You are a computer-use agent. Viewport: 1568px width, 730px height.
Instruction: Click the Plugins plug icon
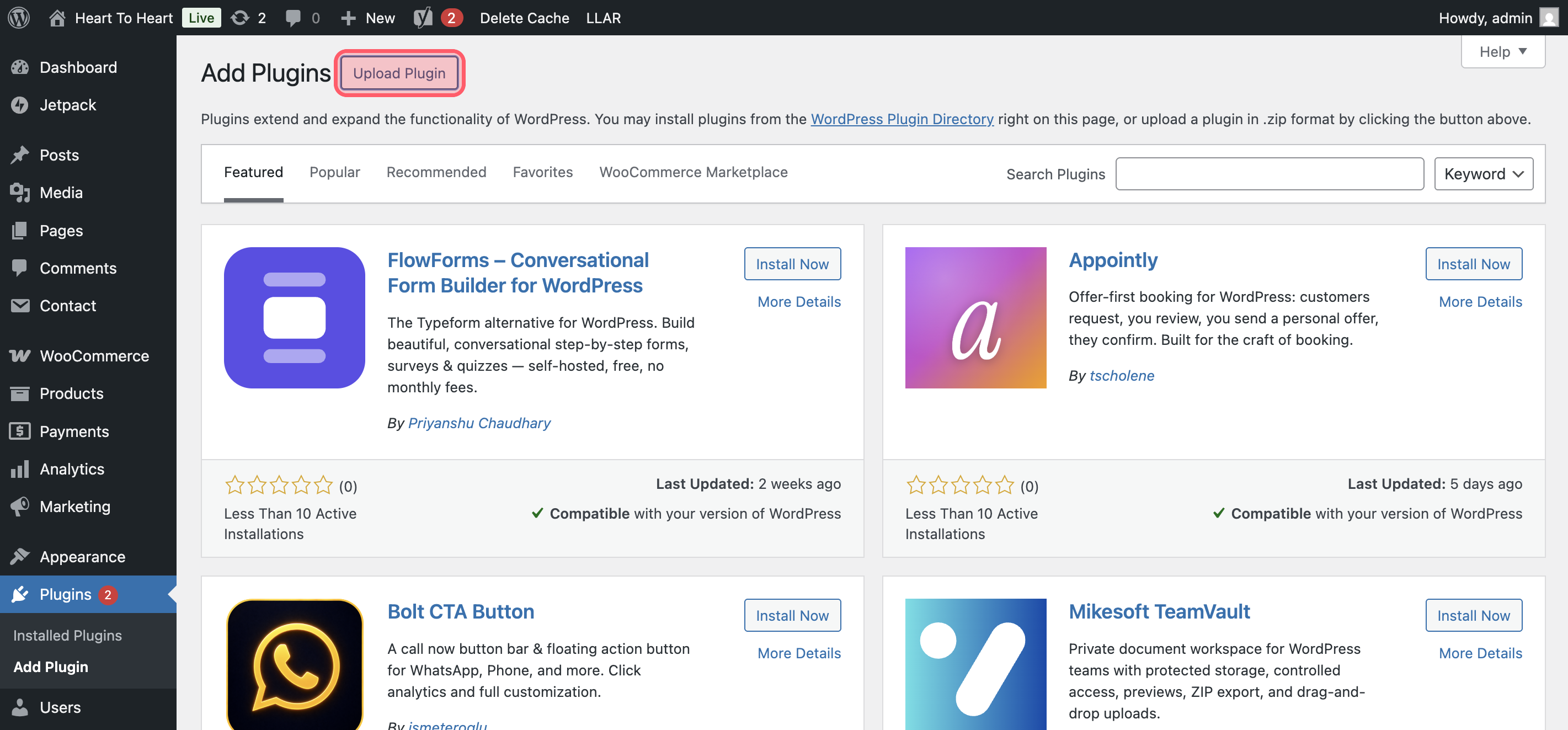coord(19,594)
